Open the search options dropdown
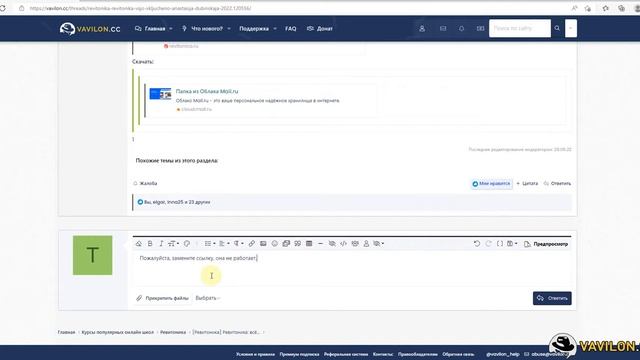The image size is (640, 360). [571, 29]
